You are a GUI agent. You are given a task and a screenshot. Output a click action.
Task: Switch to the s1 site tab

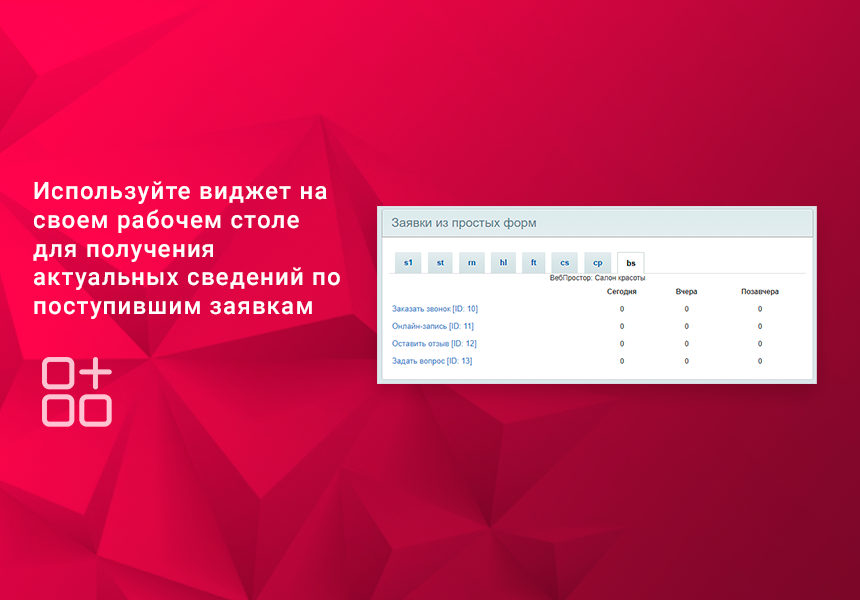pos(408,263)
